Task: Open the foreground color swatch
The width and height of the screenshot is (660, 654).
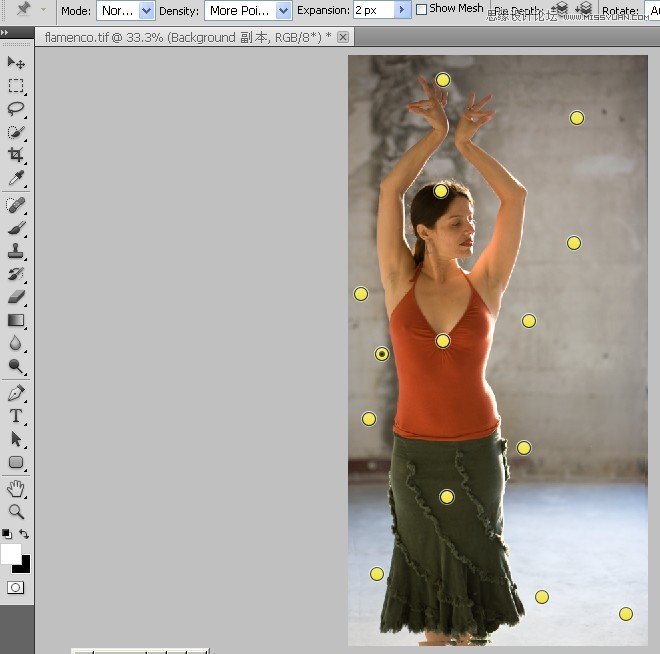Action: tap(10, 553)
